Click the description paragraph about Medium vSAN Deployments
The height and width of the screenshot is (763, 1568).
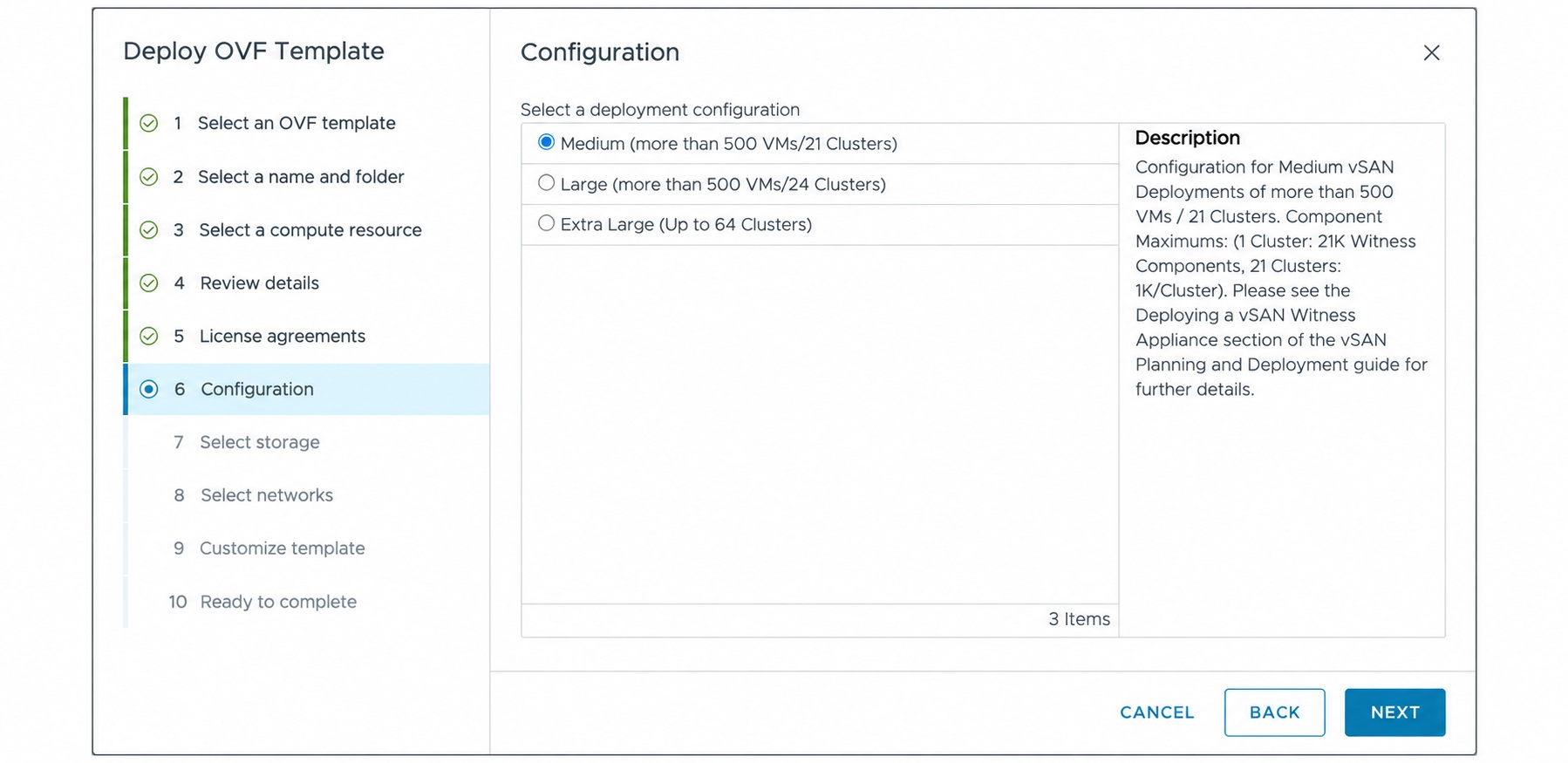coord(1281,278)
